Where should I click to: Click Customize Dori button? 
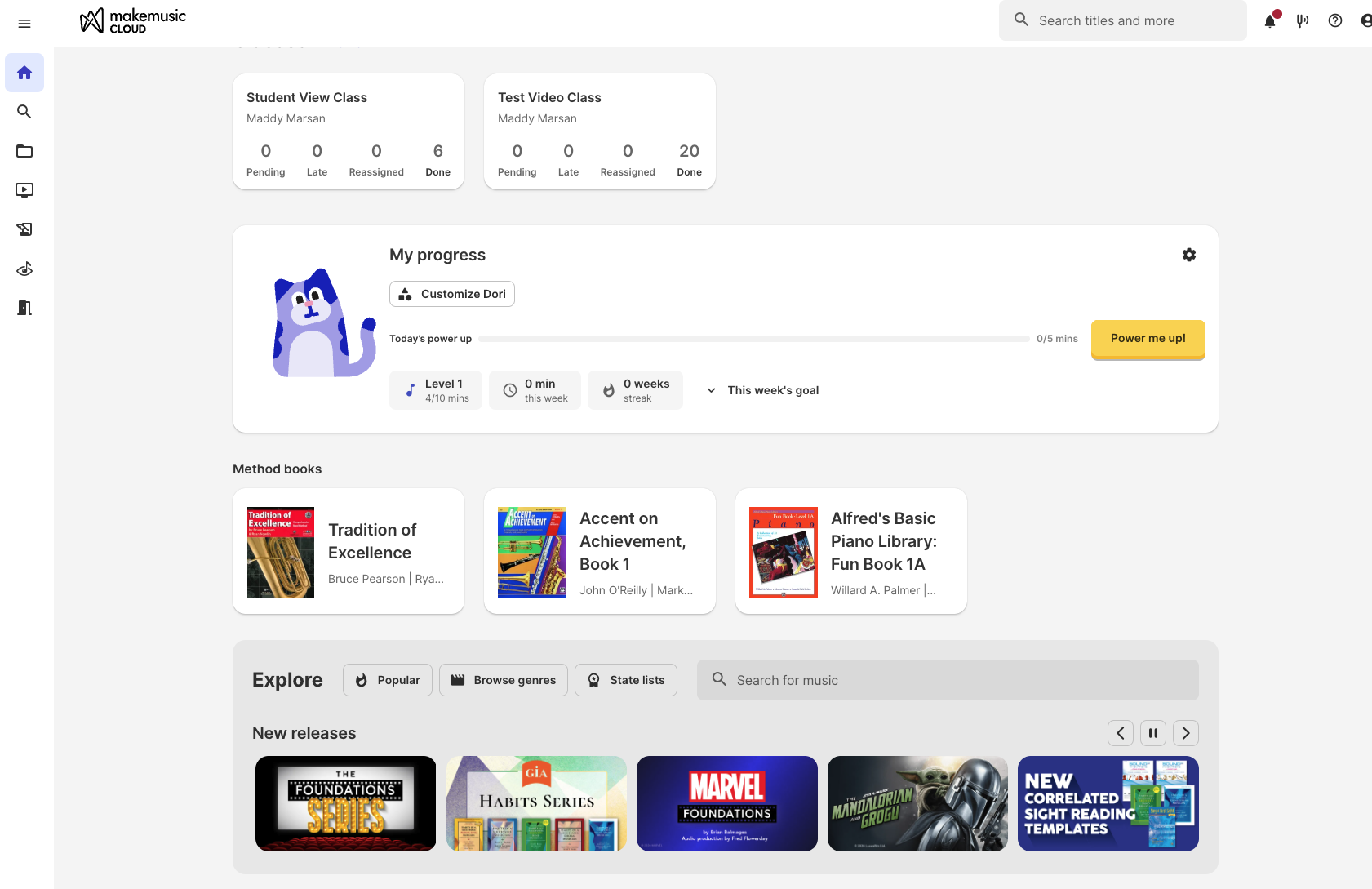452,294
